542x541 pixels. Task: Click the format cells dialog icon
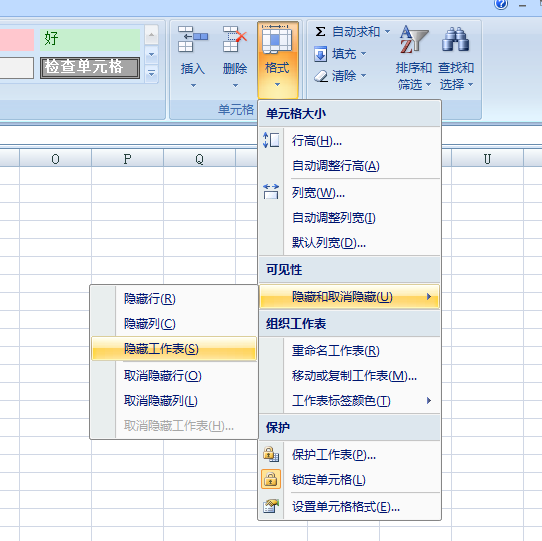pyautogui.click(x=271, y=507)
